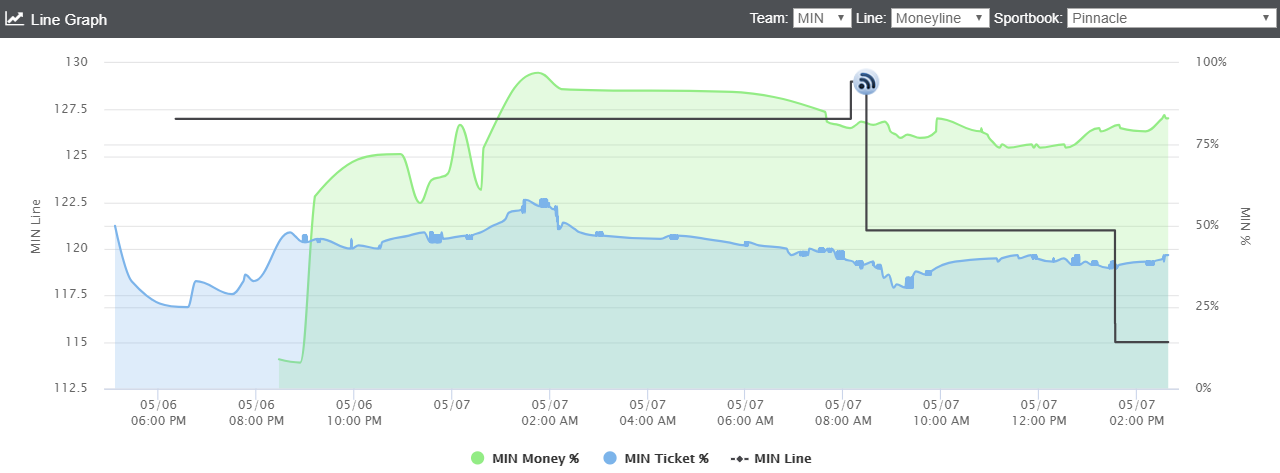Click the 25% label on right axis
Image resolution: width=1280 pixels, height=473 pixels.
[1208, 307]
